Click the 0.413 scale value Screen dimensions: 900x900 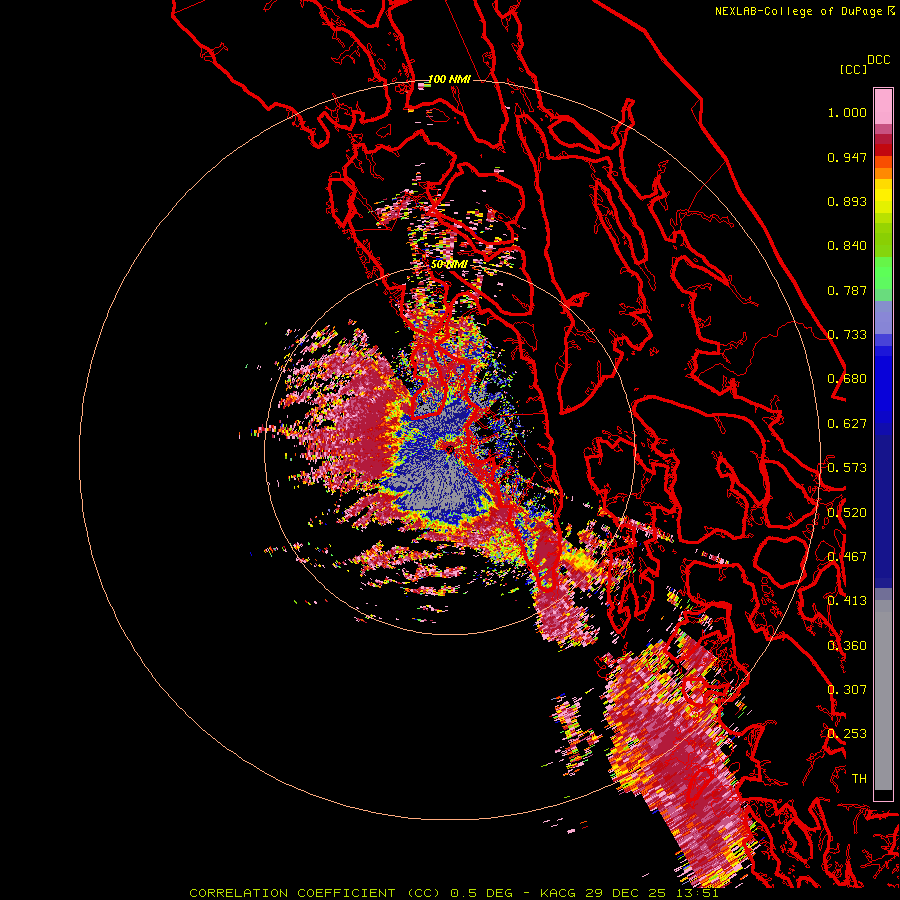[x=847, y=601]
